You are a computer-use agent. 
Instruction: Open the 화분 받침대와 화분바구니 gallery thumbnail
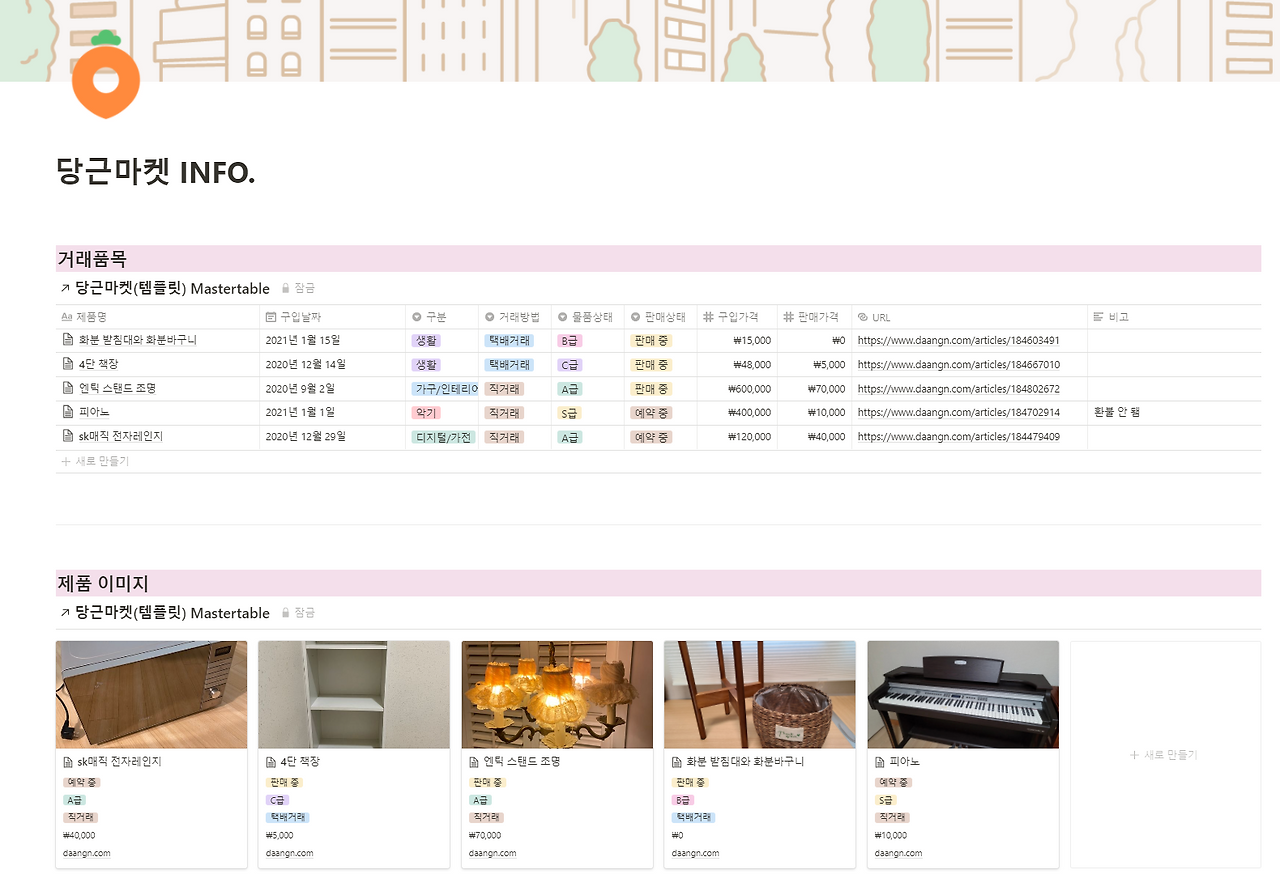(x=760, y=695)
